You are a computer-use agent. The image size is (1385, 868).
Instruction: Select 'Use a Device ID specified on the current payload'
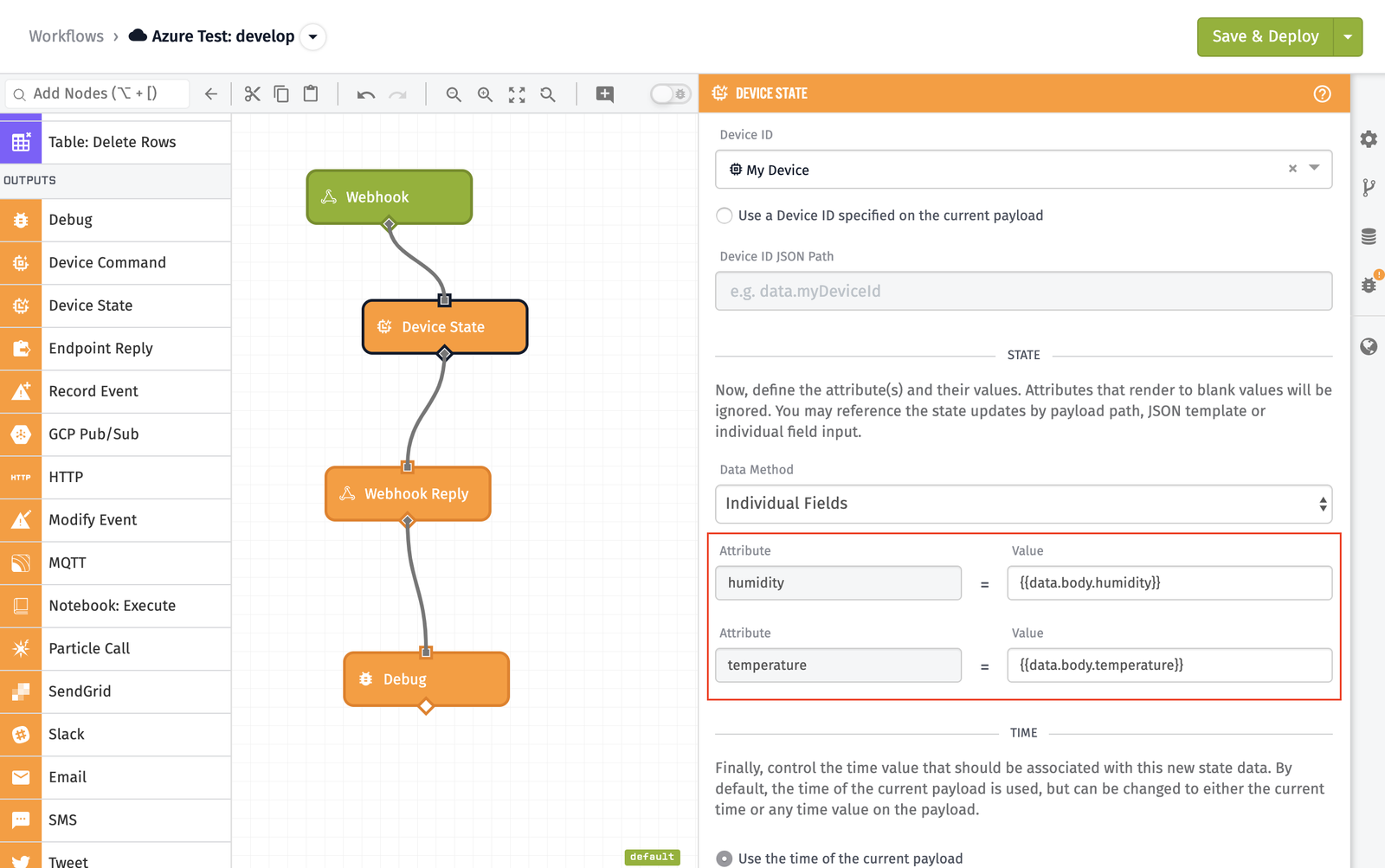(724, 215)
